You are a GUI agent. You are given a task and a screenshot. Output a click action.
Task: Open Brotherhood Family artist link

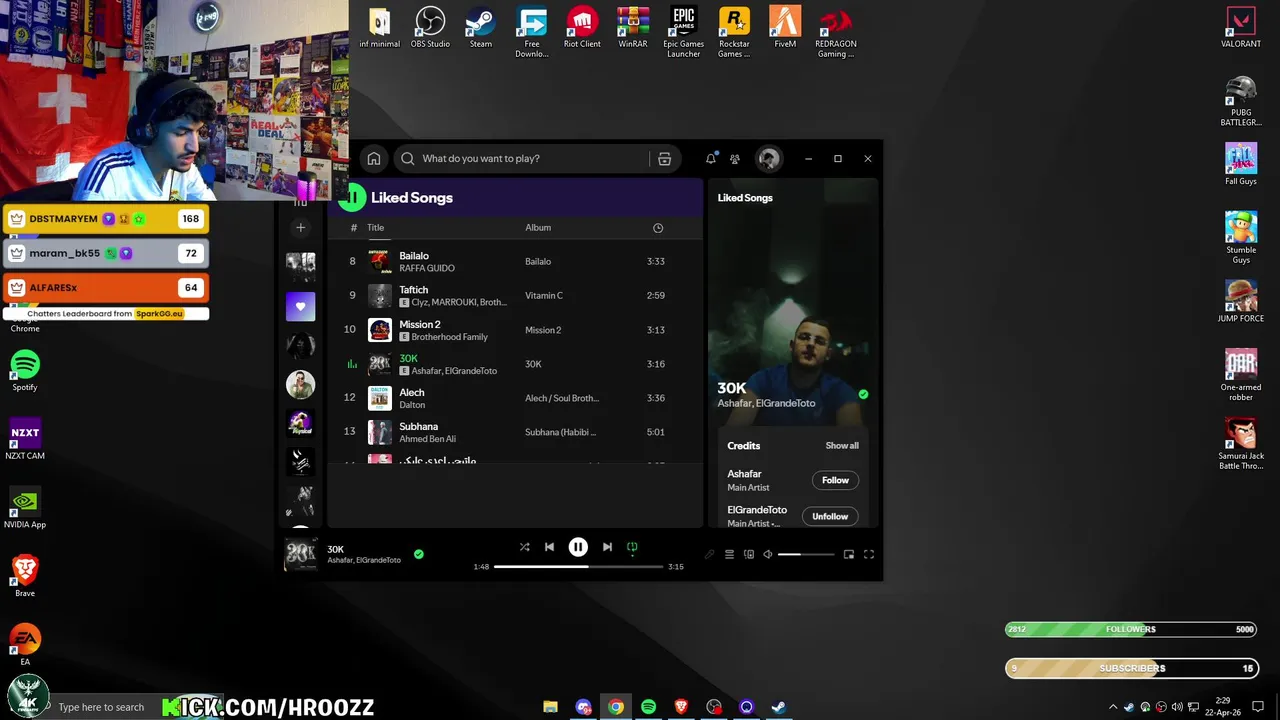point(450,337)
